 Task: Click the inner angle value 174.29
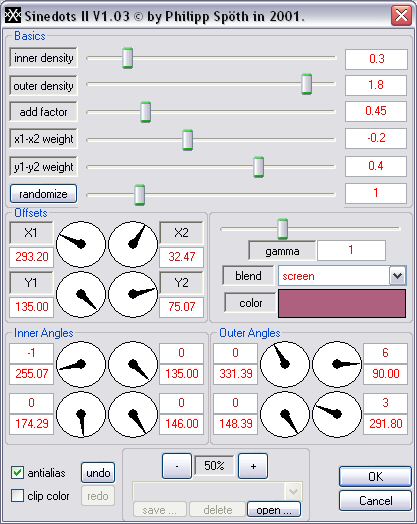(x=31, y=424)
